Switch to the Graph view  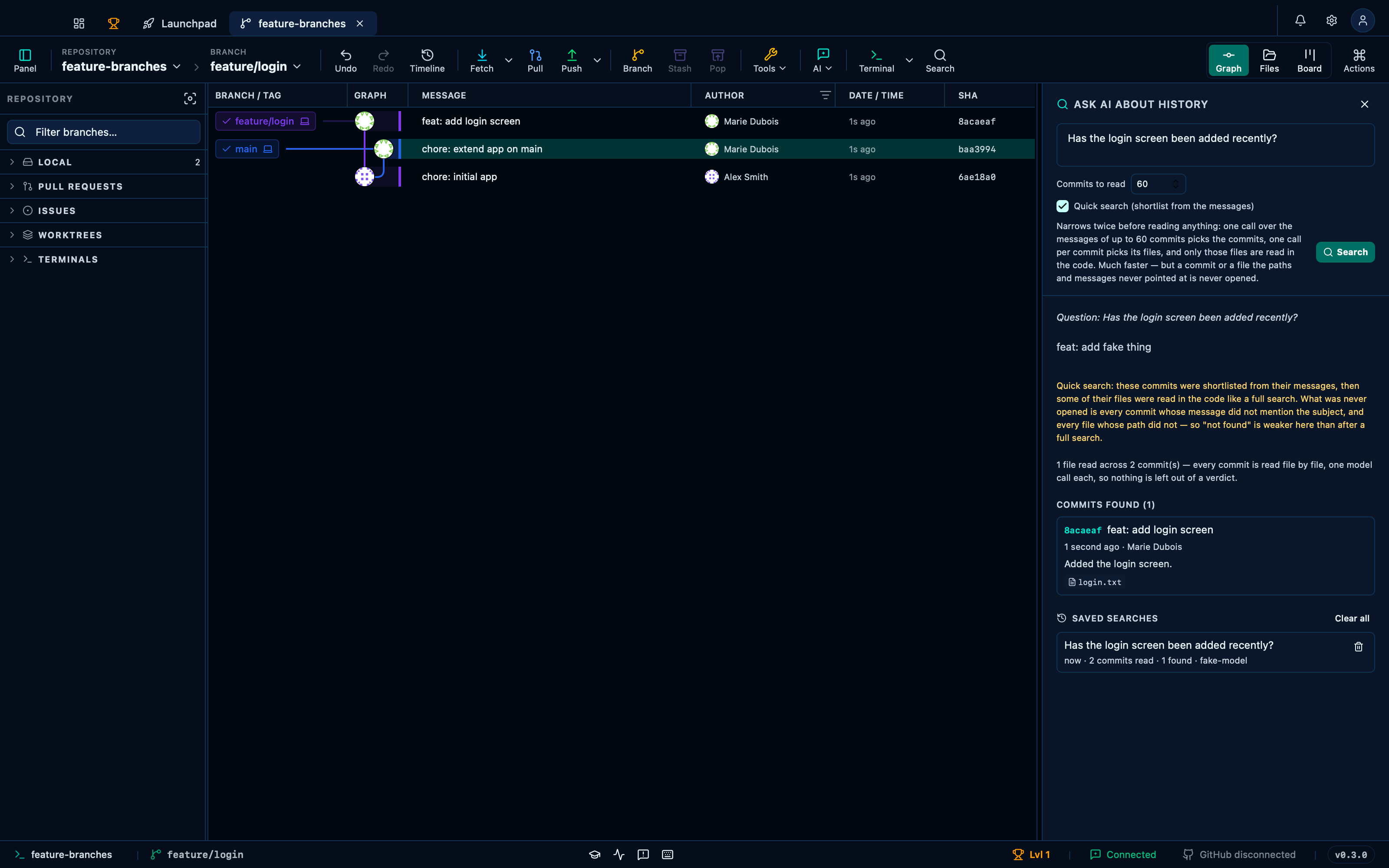pos(1228,60)
